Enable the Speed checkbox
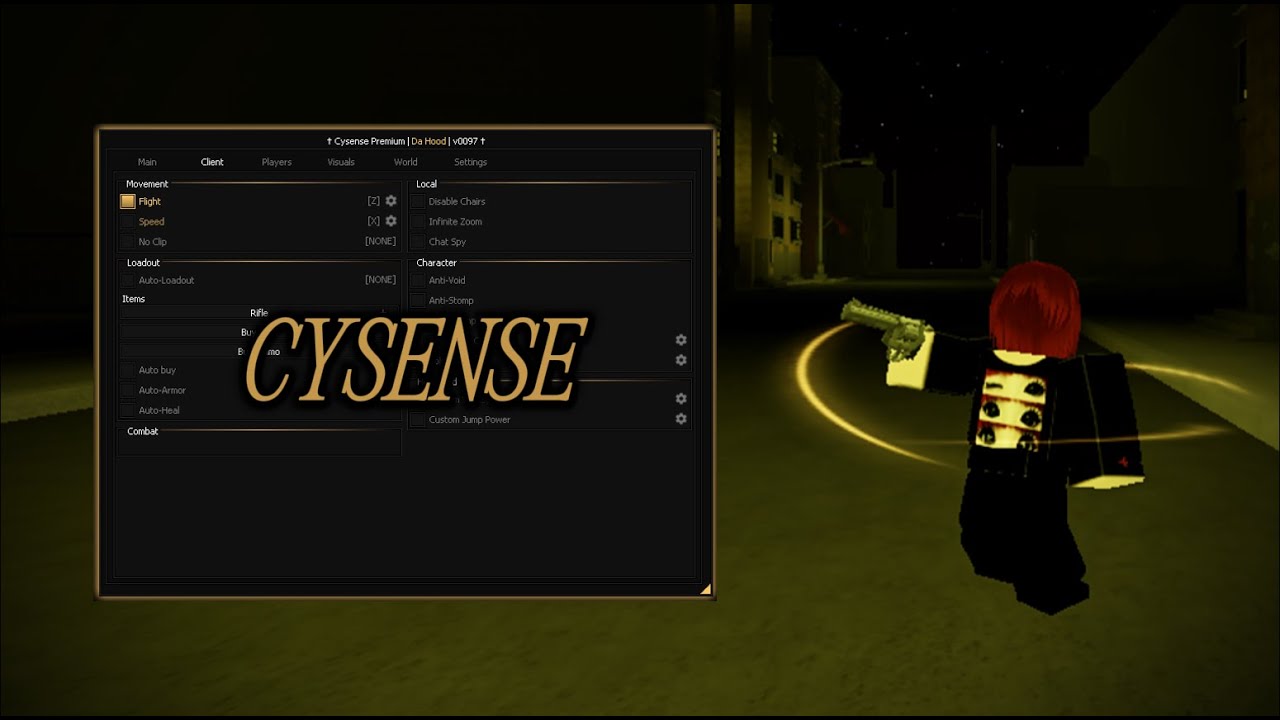 tap(128, 221)
